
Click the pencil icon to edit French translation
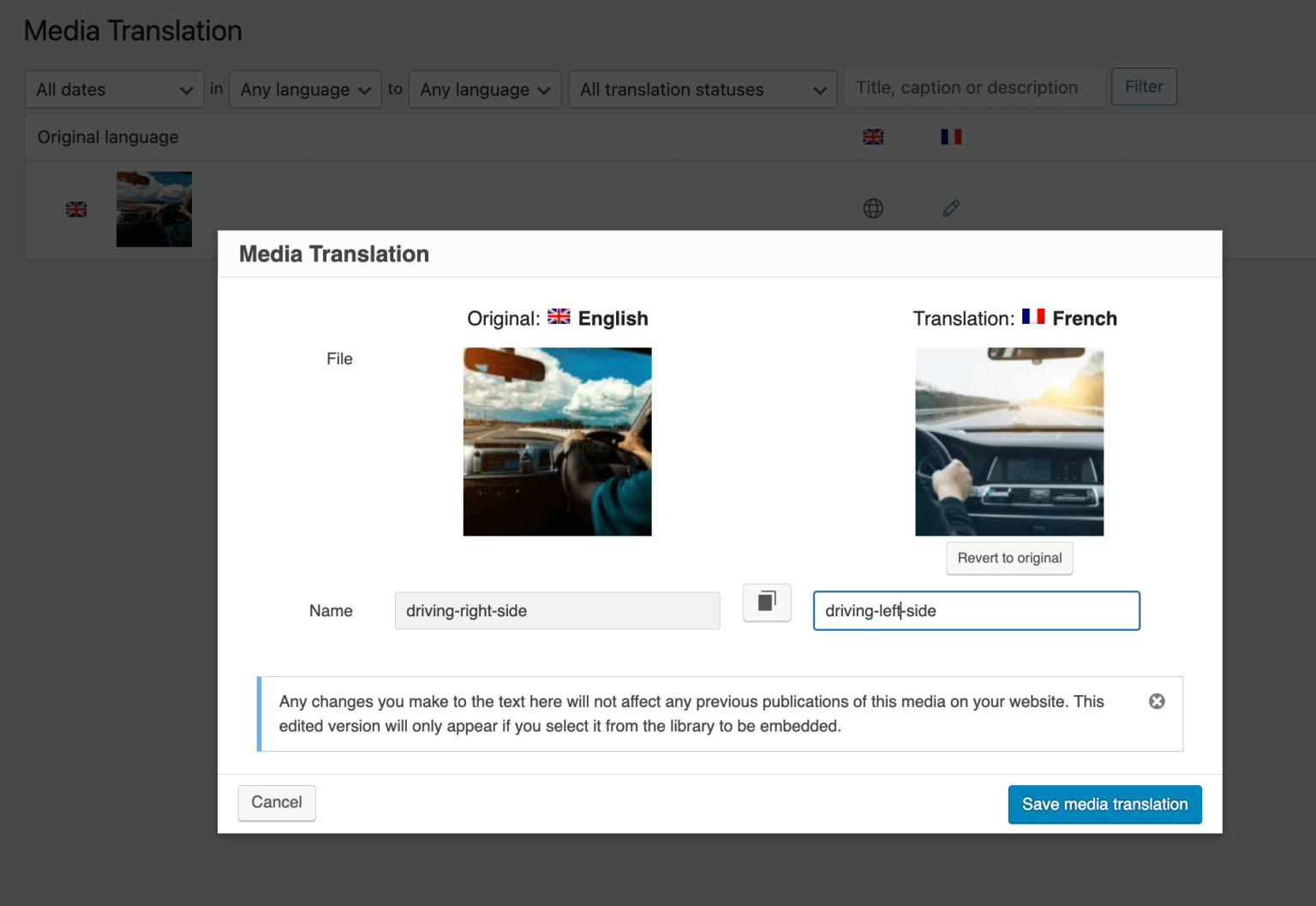click(951, 208)
